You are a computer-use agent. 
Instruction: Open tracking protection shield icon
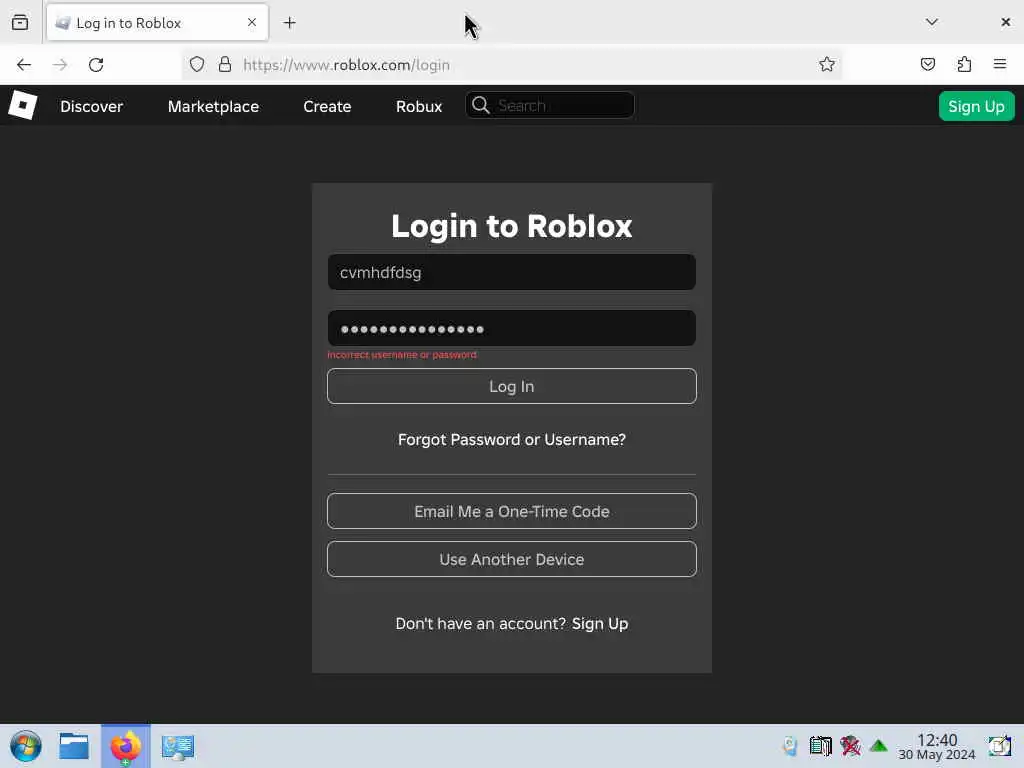pyautogui.click(x=197, y=64)
